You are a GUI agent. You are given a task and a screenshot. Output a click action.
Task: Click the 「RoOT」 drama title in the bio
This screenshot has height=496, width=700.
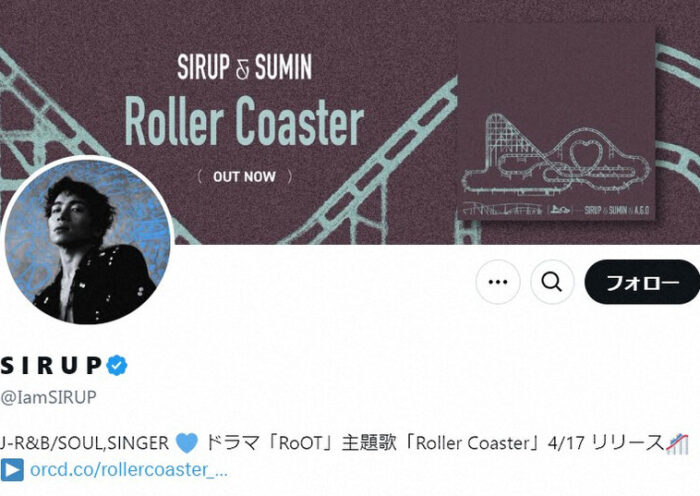(301, 443)
